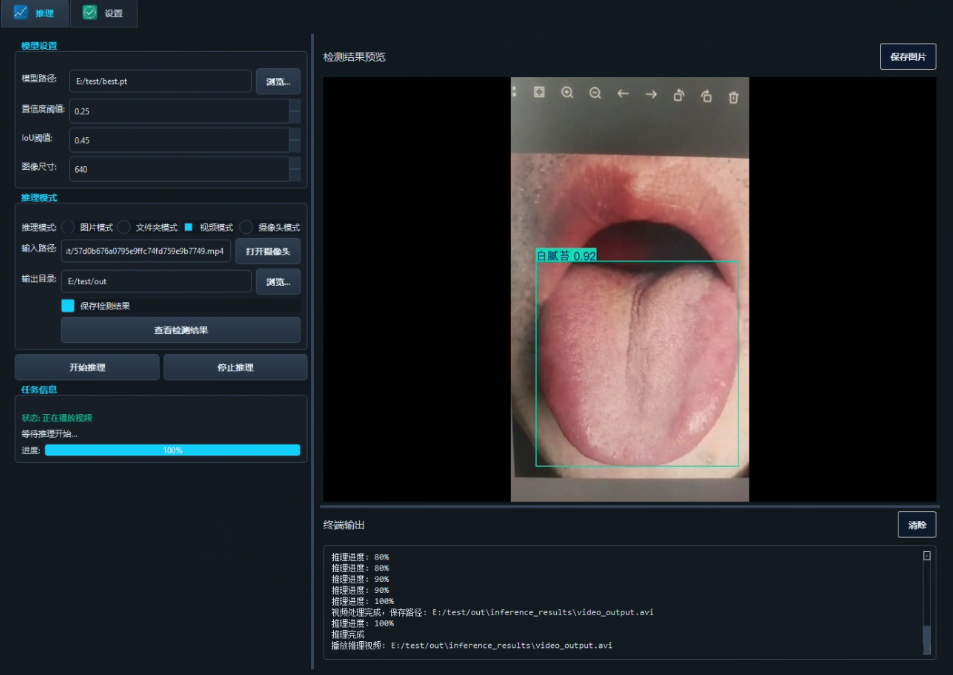Screen dimensions: 953x675
Task: Increase the IoU阈值 value with up arrow
Action: click(295, 134)
